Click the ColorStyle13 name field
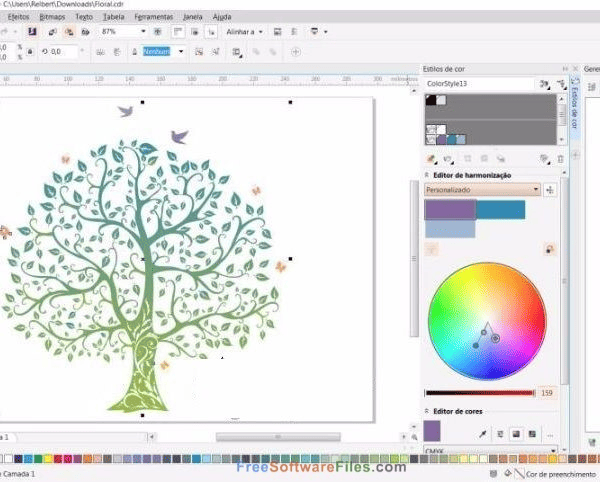Screen dimensions: 600x482 click(478, 83)
